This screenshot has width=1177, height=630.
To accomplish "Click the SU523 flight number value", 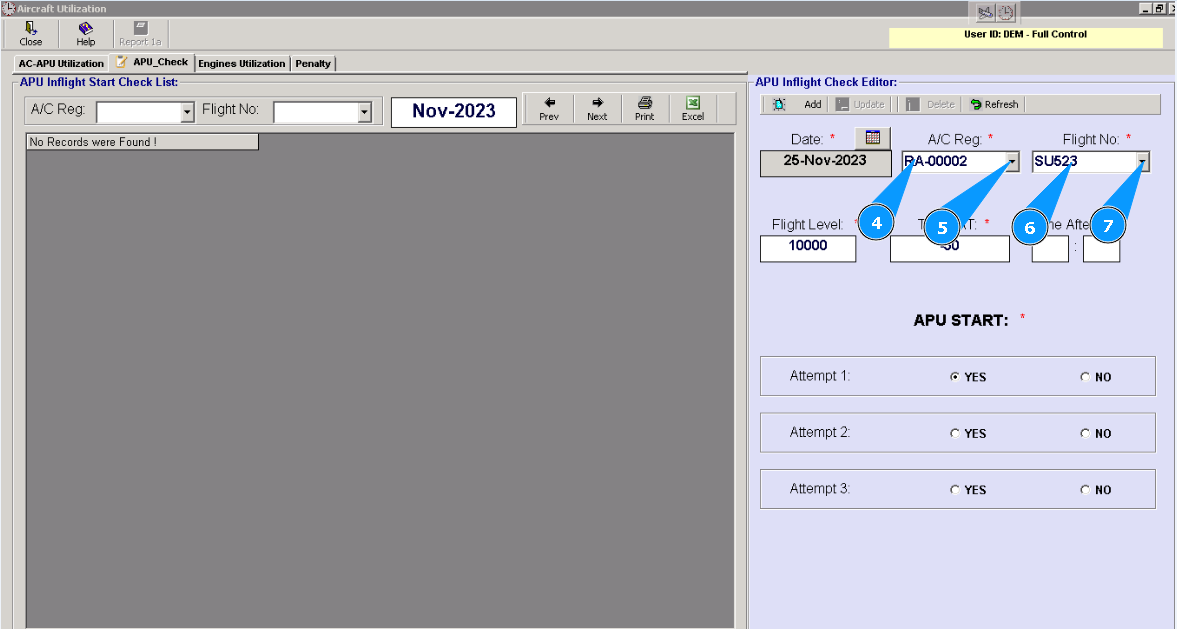I will click(x=1055, y=161).
